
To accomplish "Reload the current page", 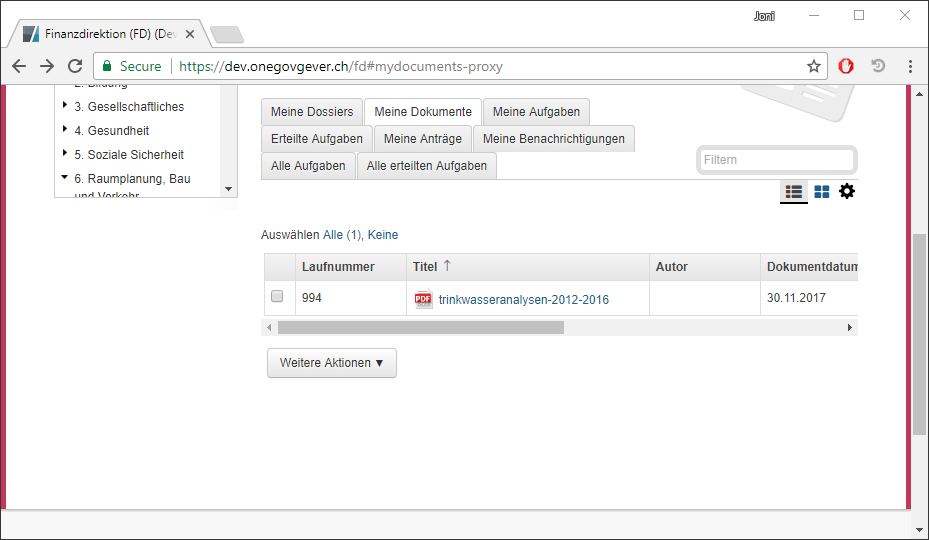I will [75, 66].
